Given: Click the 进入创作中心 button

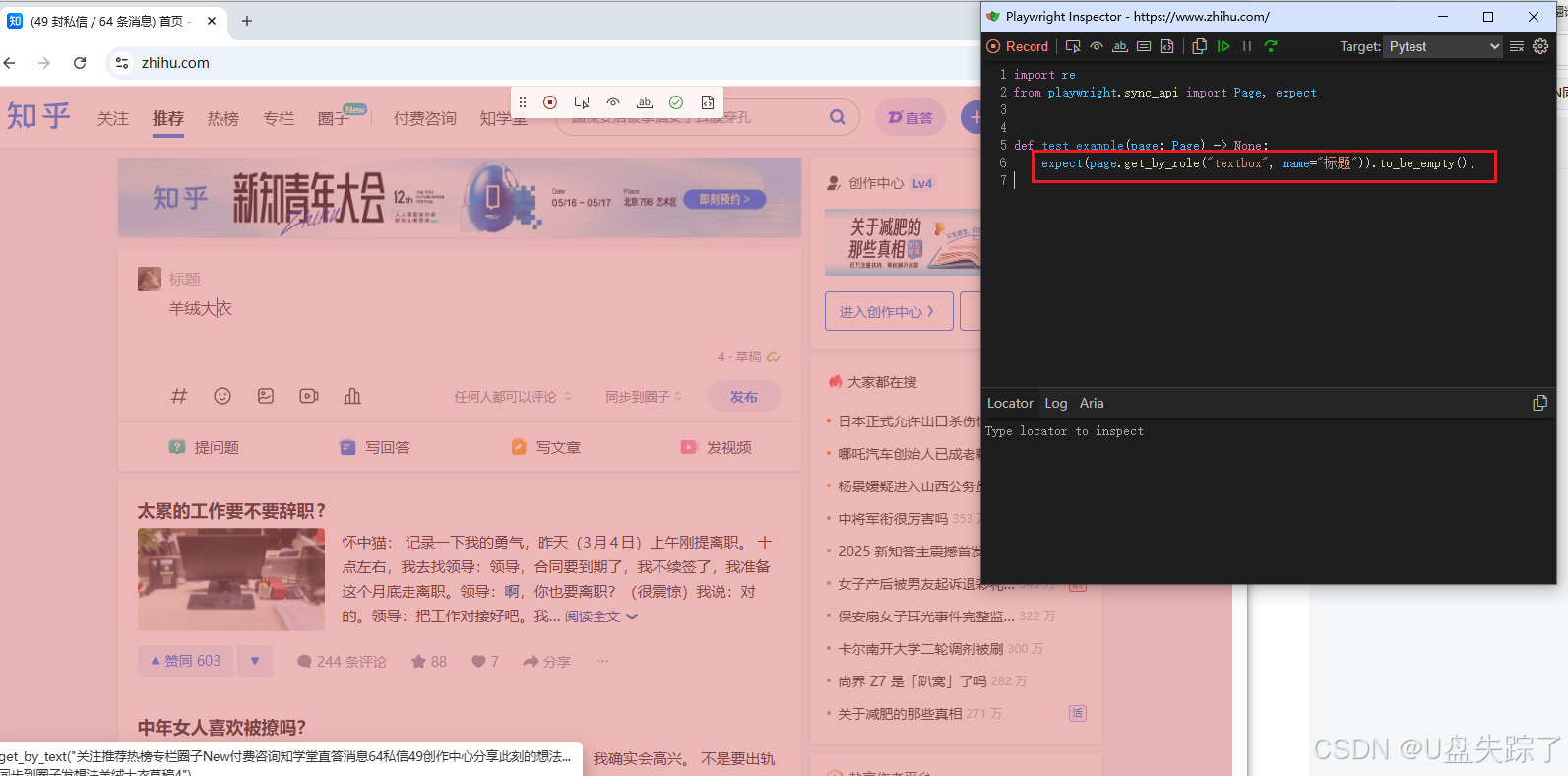Looking at the screenshot, I should [x=889, y=311].
